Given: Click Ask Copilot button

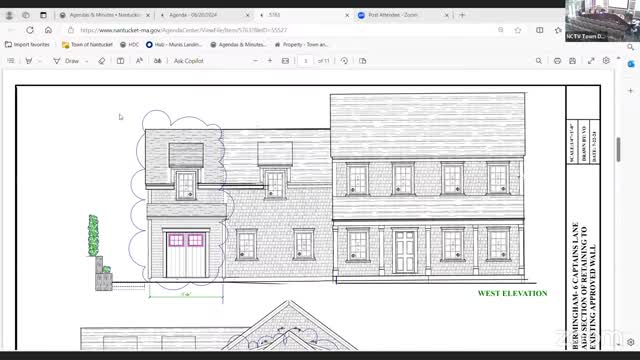Looking at the screenshot, I should [x=189, y=61].
